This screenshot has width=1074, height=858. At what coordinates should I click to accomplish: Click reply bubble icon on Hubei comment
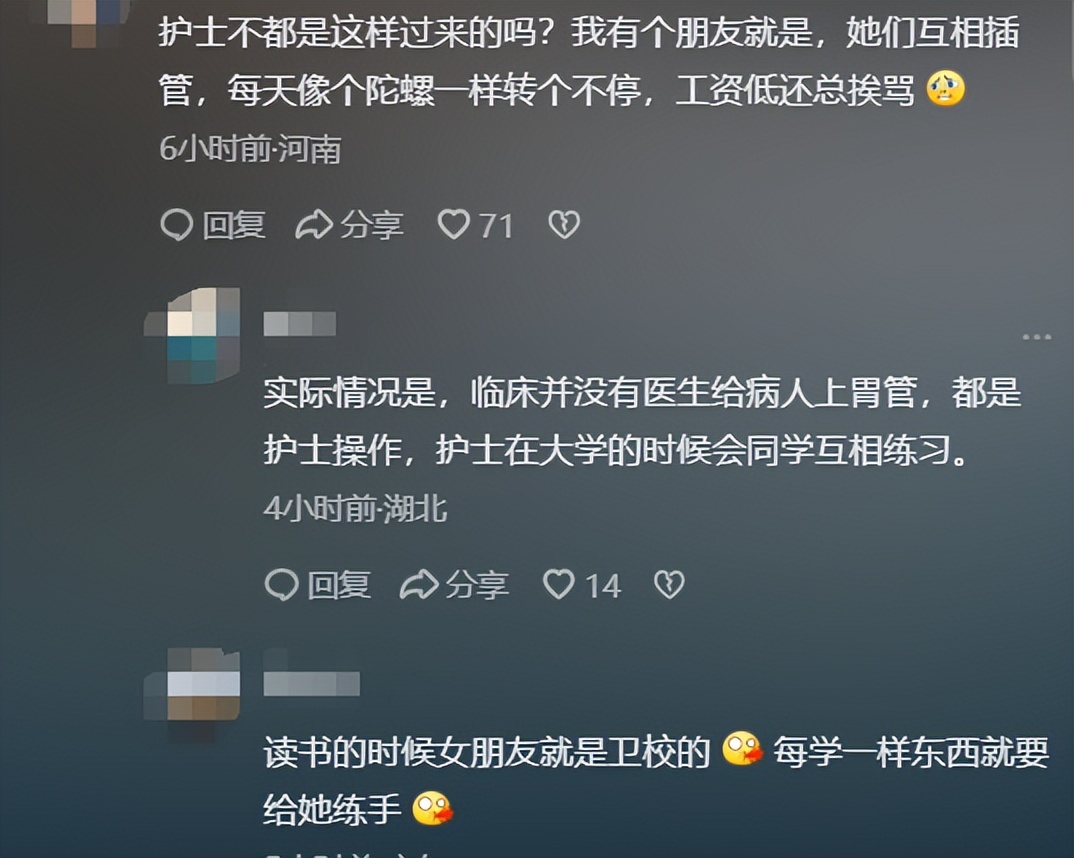(282, 585)
